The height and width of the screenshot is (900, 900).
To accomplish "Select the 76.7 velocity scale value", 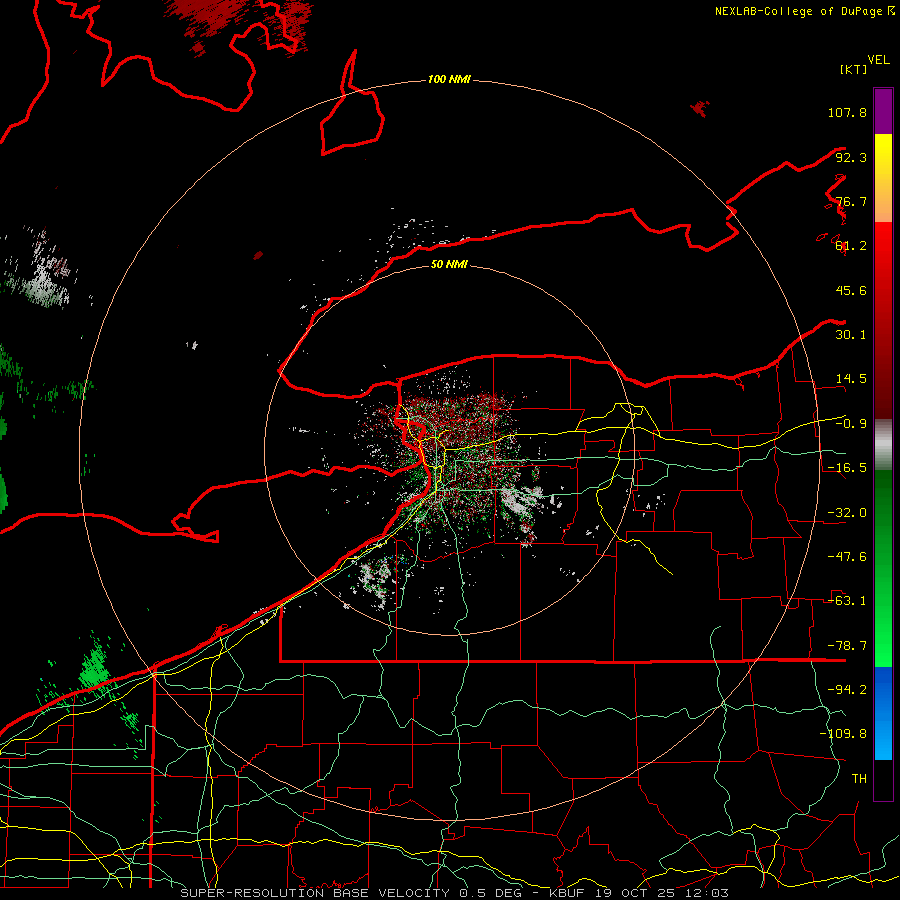I will 851,201.
